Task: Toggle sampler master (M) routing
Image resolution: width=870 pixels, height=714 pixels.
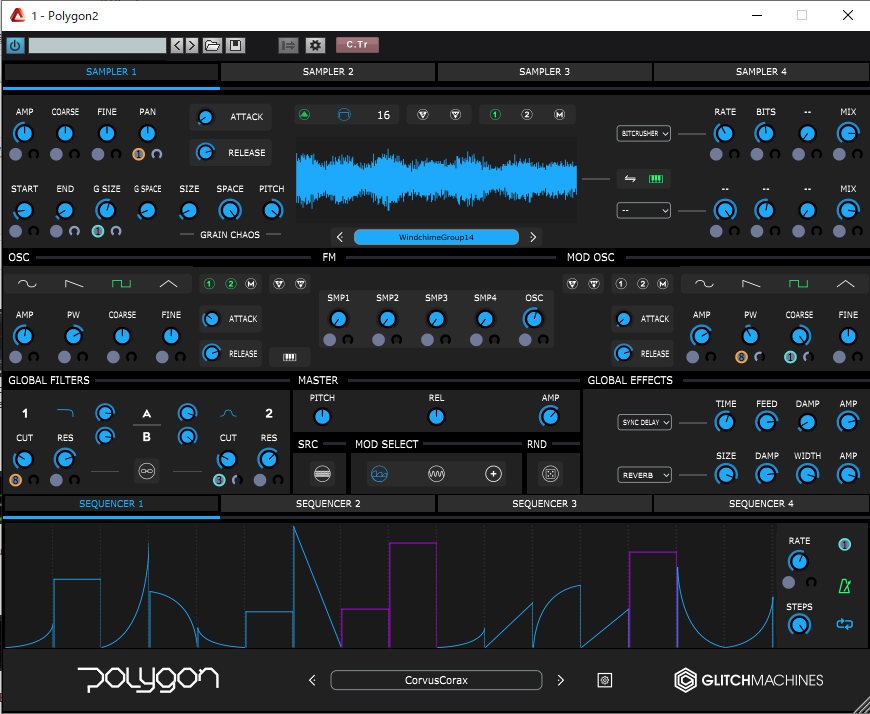Action: click(x=559, y=115)
